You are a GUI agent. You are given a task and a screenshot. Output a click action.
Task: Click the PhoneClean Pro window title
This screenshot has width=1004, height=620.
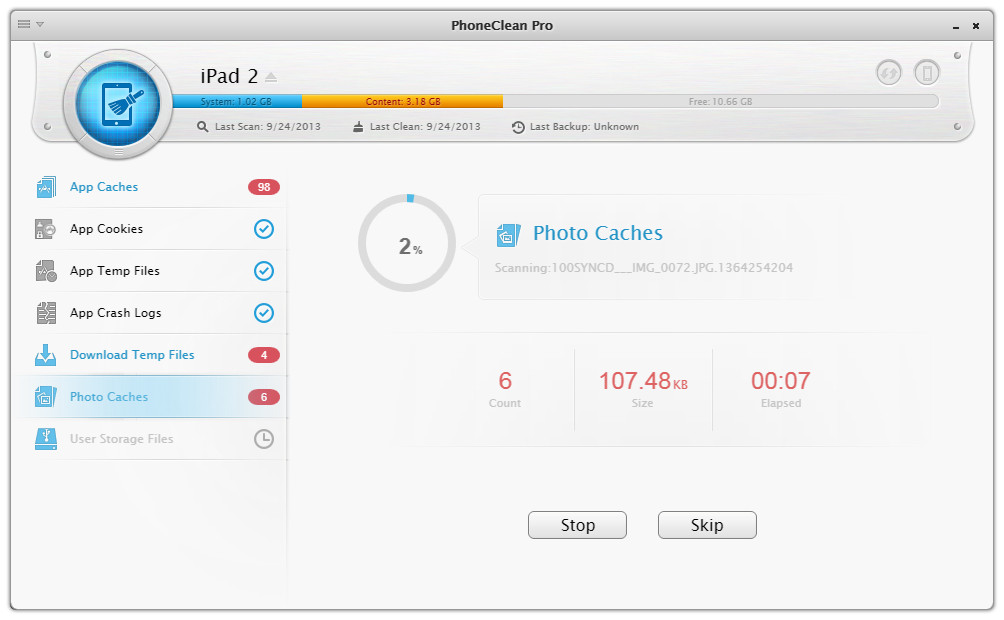[x=502, y=26]
